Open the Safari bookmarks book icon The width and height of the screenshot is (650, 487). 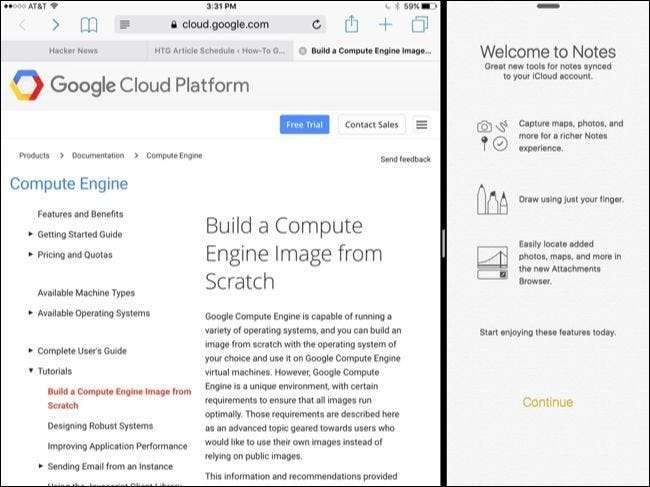(89, 24)
